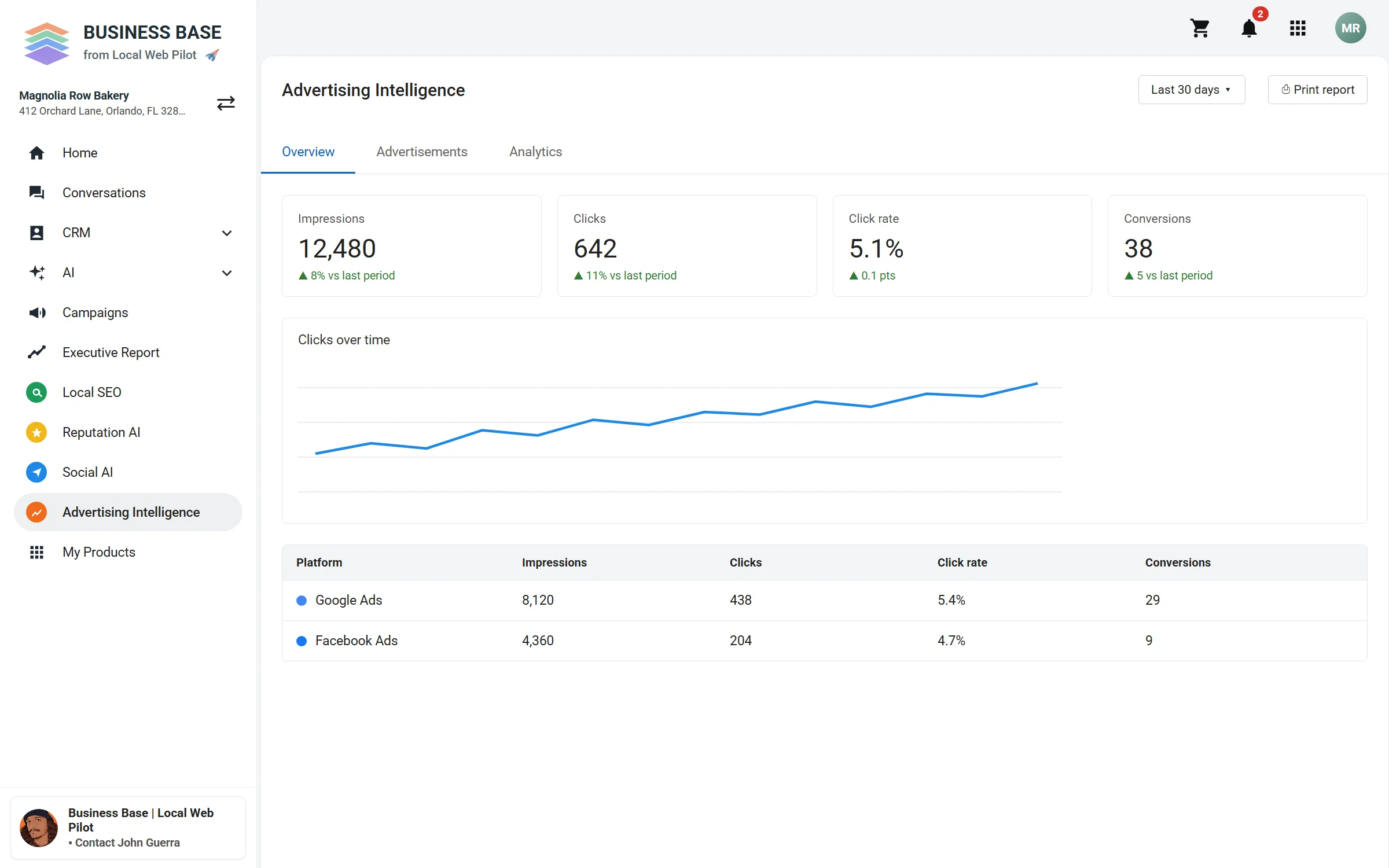Viewport: 1389px width, 868px height.
Task: Open the shopping cart icon
Action: (x=1200, y=28)
